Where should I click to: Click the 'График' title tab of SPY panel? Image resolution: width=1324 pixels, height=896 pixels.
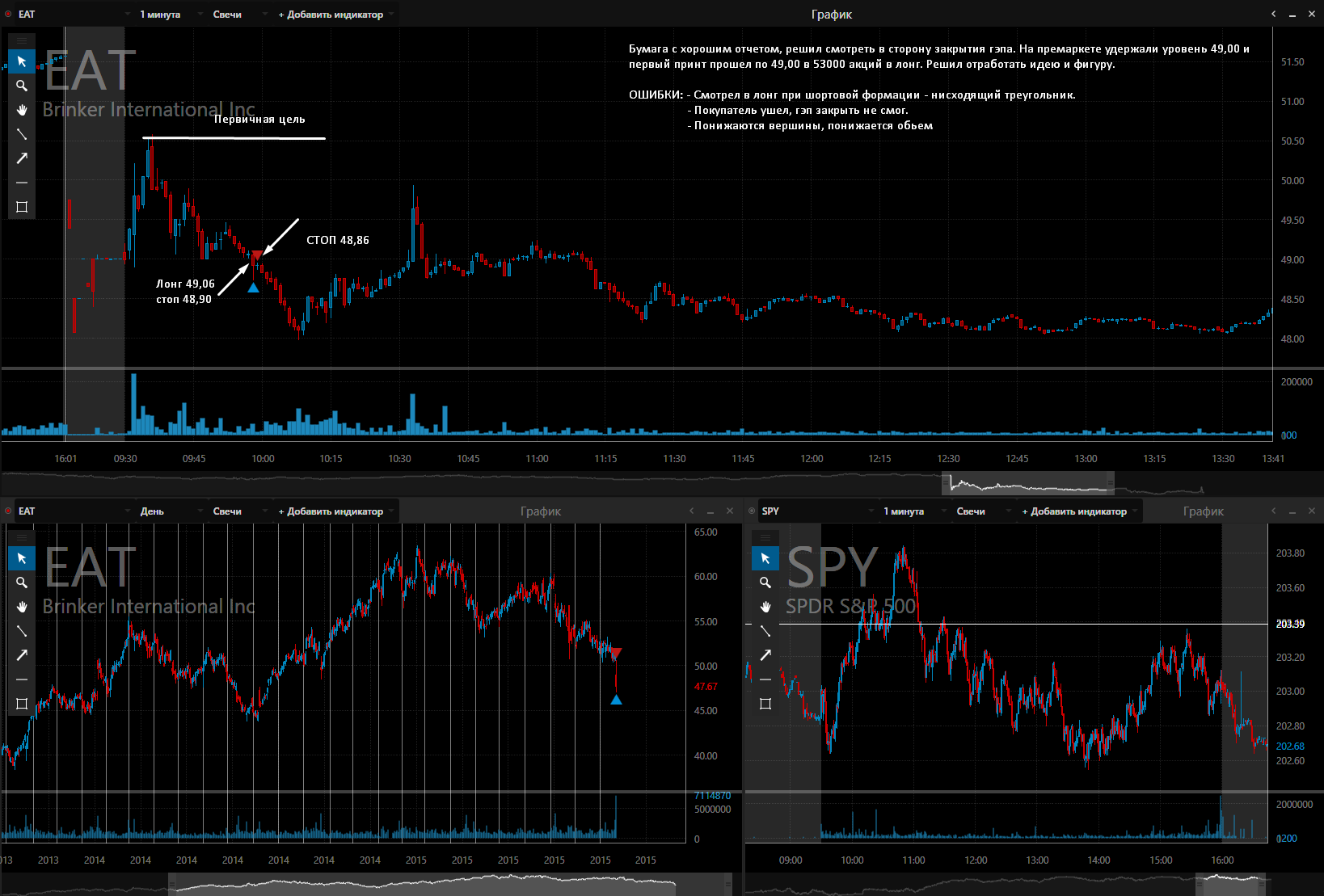[x=1203, y=511]
